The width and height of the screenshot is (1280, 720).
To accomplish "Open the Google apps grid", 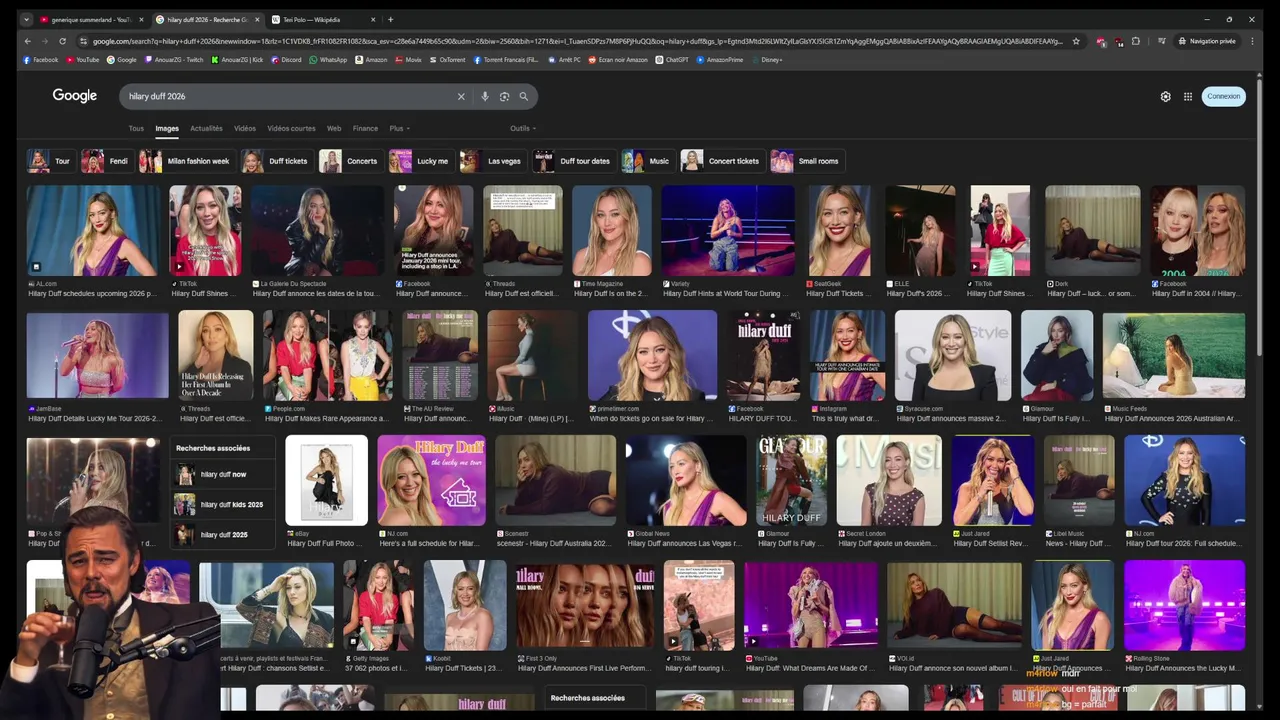I will point(1188,96).
